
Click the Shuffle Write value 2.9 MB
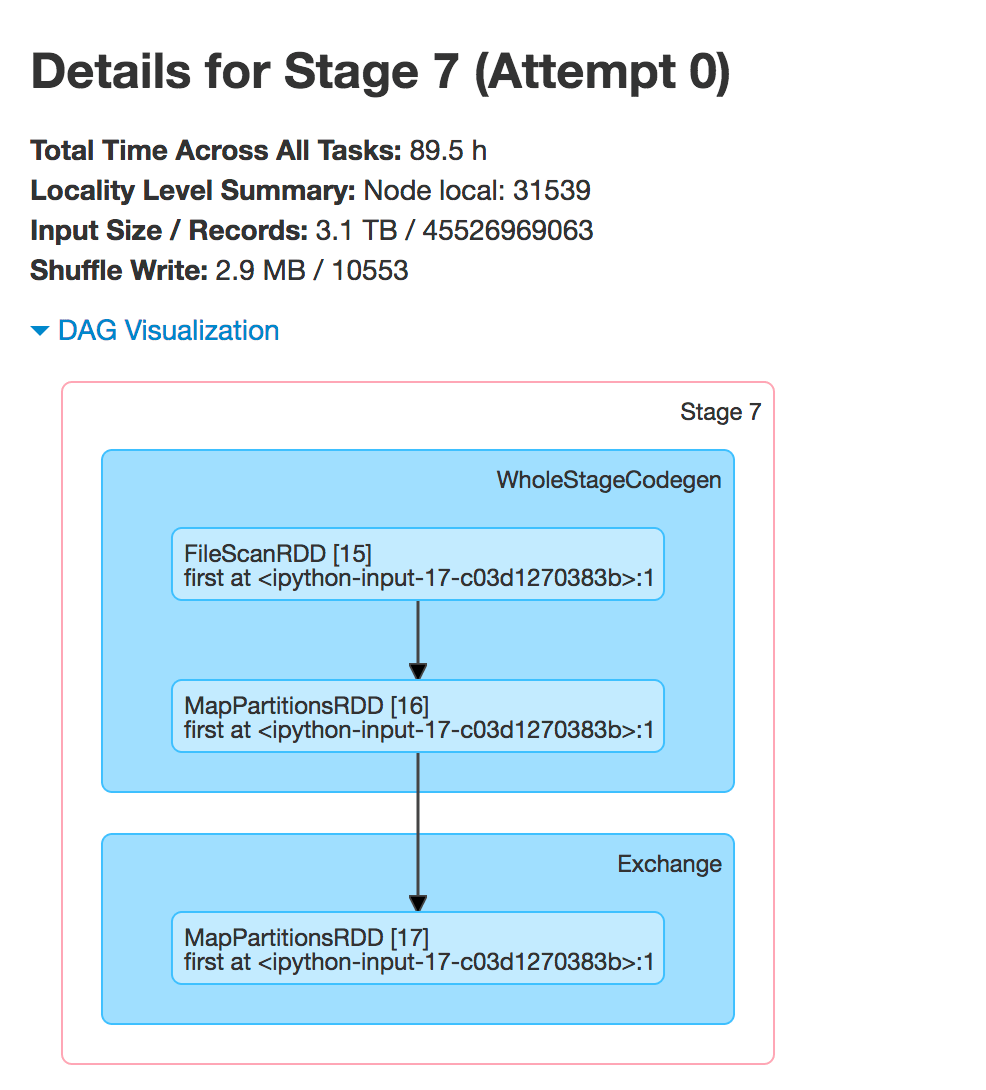coord(256,270)
